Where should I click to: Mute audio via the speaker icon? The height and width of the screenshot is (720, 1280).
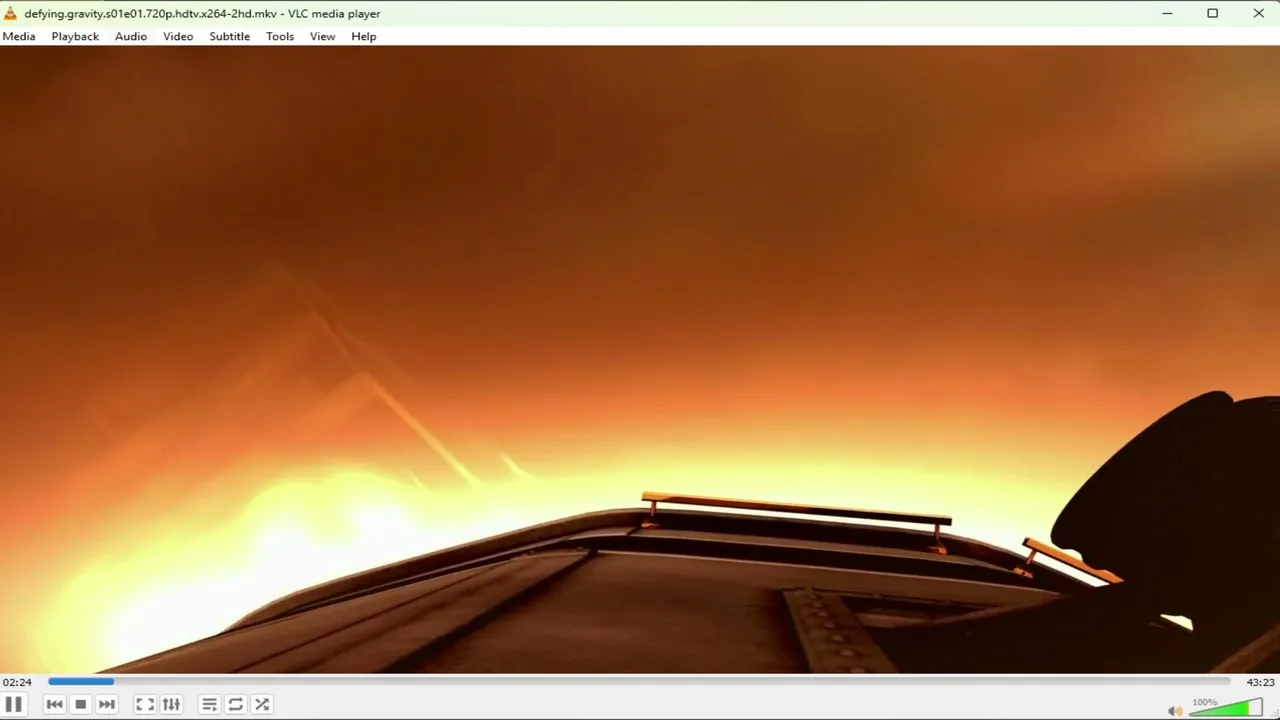(1175, 711)
